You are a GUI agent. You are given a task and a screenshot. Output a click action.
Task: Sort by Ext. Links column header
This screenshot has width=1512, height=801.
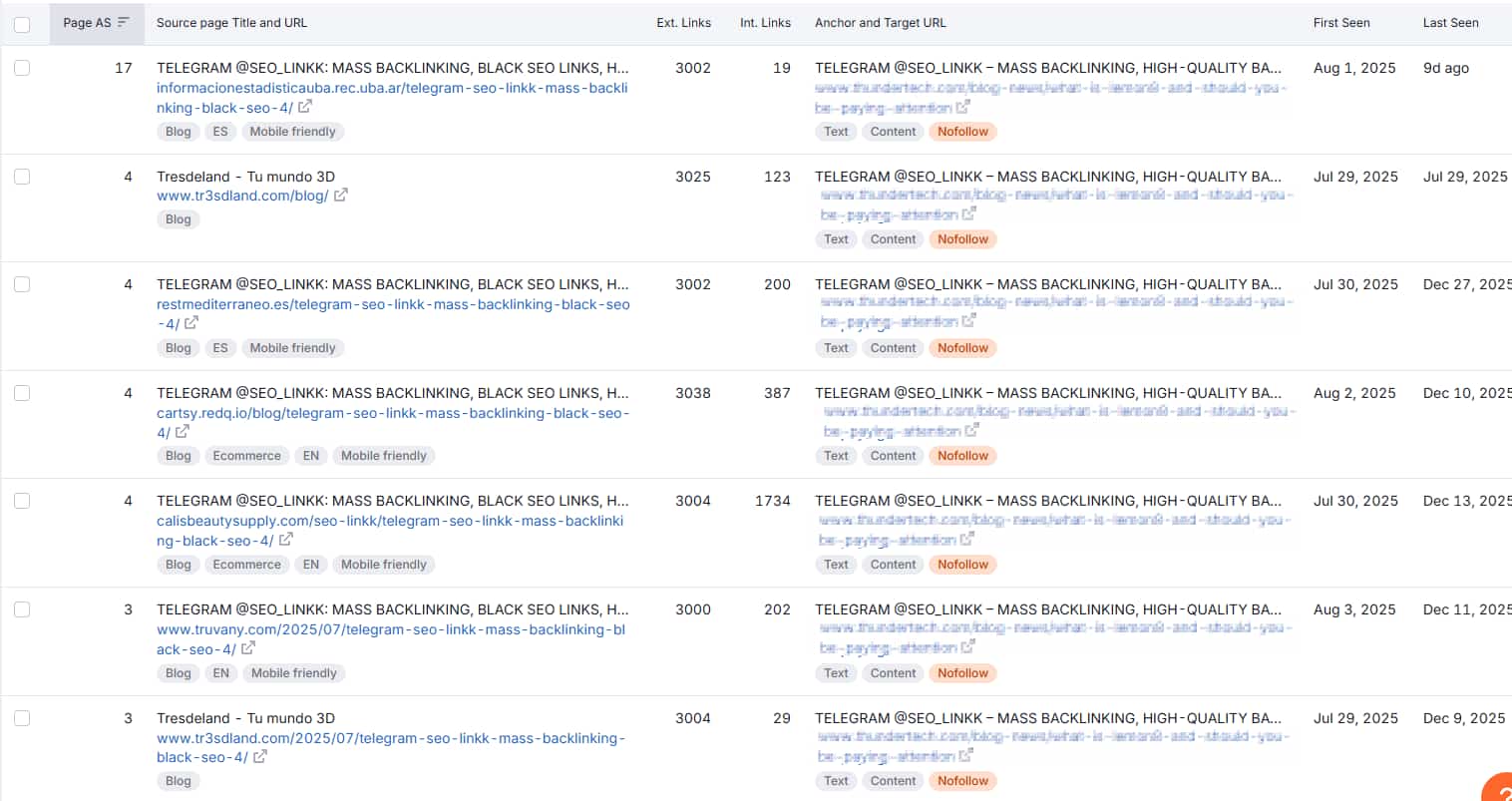[683, 22]
